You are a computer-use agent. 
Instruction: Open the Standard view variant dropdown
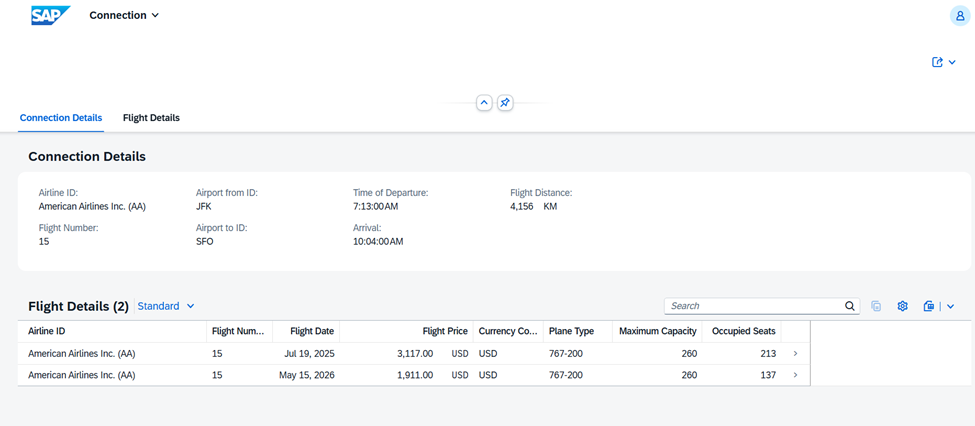point(166,306)
